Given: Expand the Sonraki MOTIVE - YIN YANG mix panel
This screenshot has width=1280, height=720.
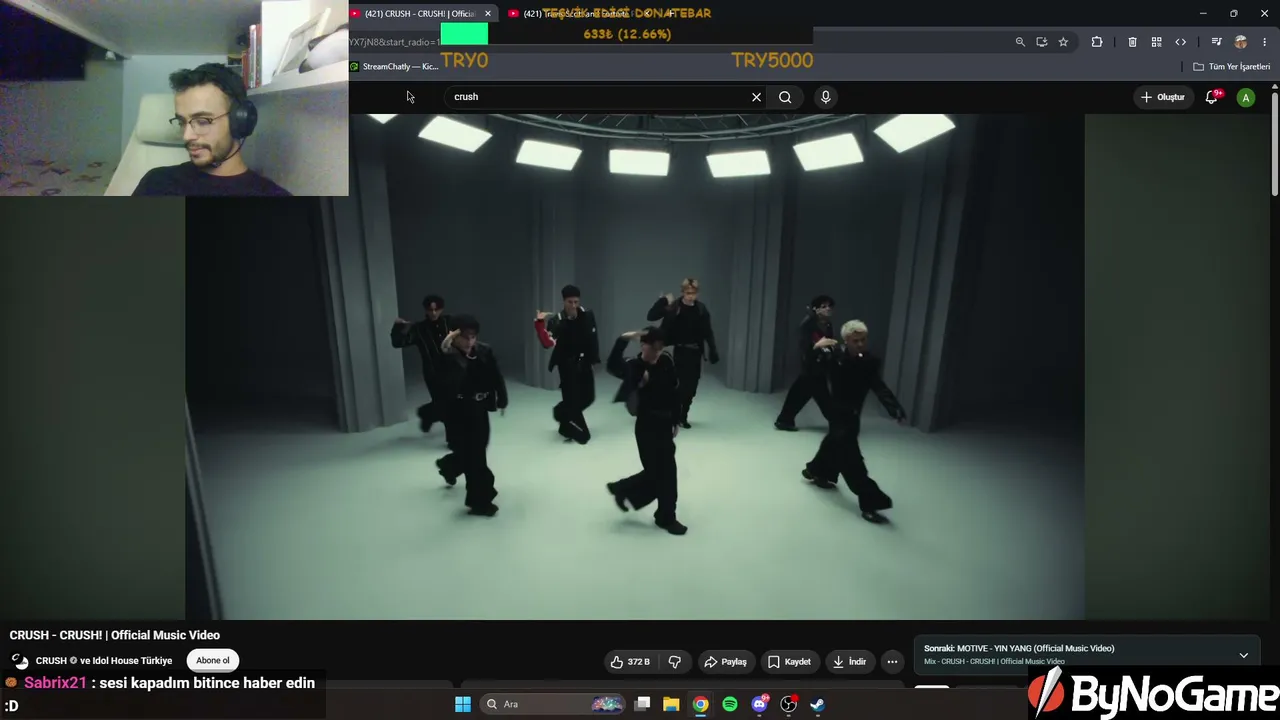Looking at the screenshot, I should coord(1243,655).
